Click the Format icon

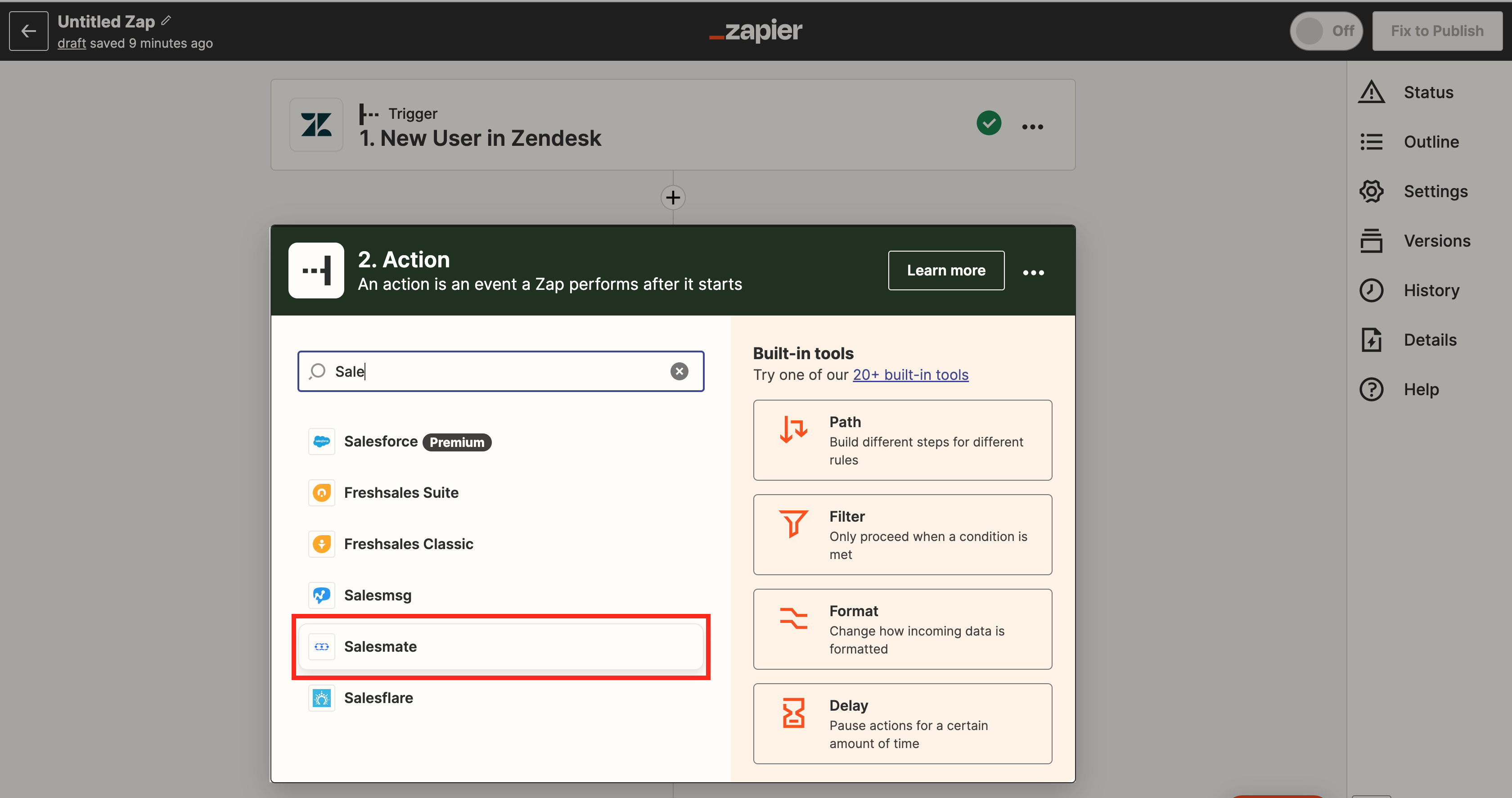click(793, 618)
